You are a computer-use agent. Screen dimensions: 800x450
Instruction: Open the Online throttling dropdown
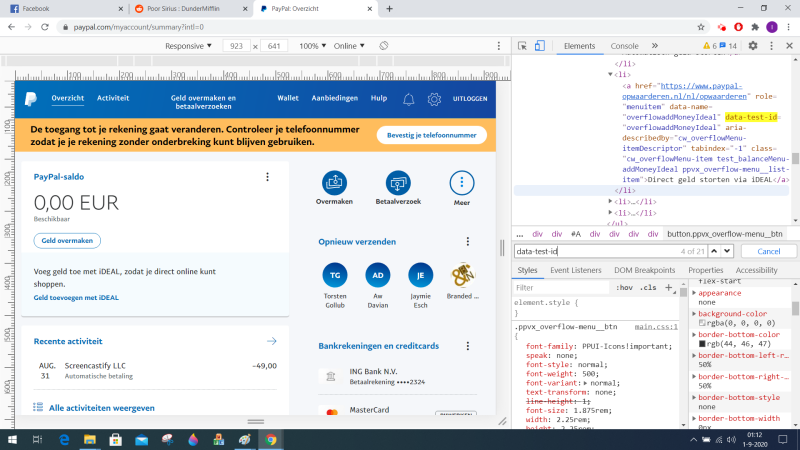350,46
